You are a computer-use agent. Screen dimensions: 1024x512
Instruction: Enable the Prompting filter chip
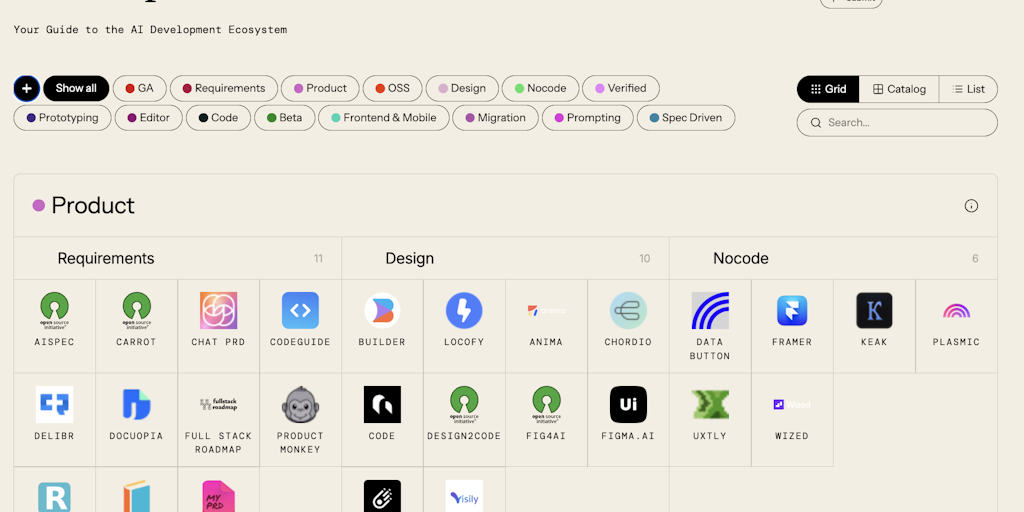[588, 118]
